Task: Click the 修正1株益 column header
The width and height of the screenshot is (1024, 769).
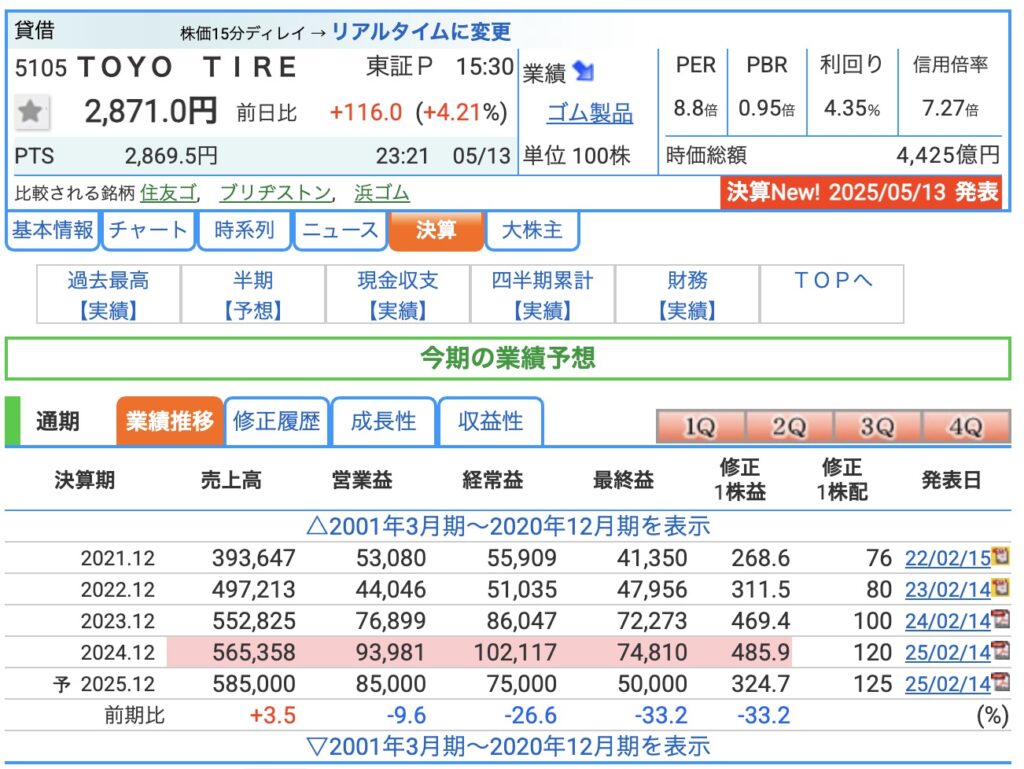Action: pyautogui.click(x=739, y=480)
